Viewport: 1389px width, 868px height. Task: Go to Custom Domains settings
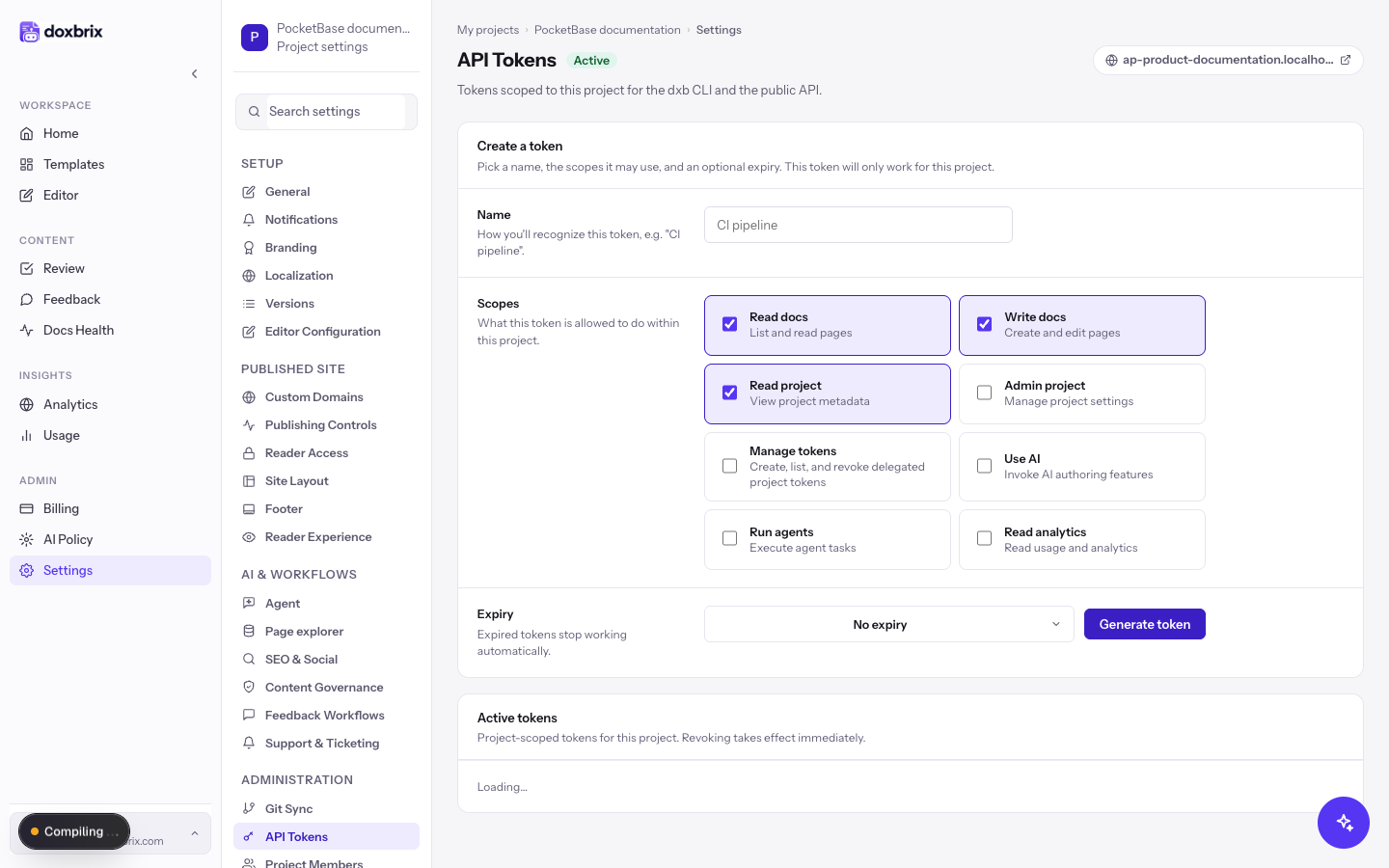(326, 397)
